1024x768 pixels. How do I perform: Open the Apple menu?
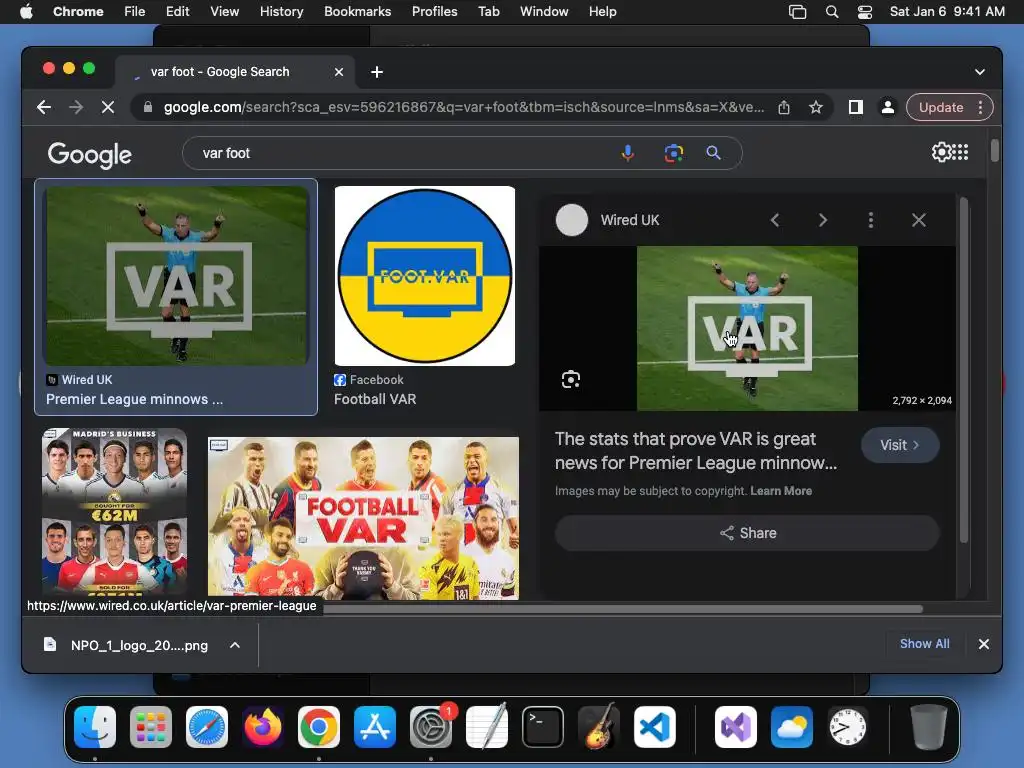pyautogui.click(x=26, y=11)
